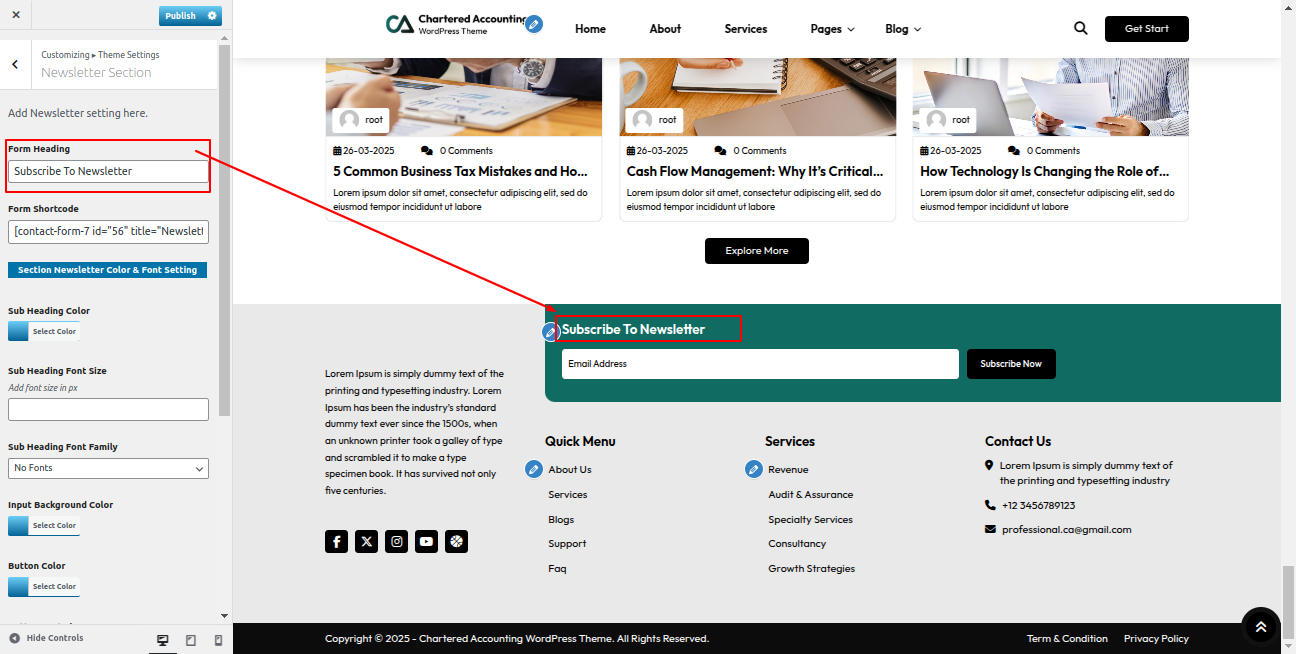Go to the About menu item

[665, 29]
